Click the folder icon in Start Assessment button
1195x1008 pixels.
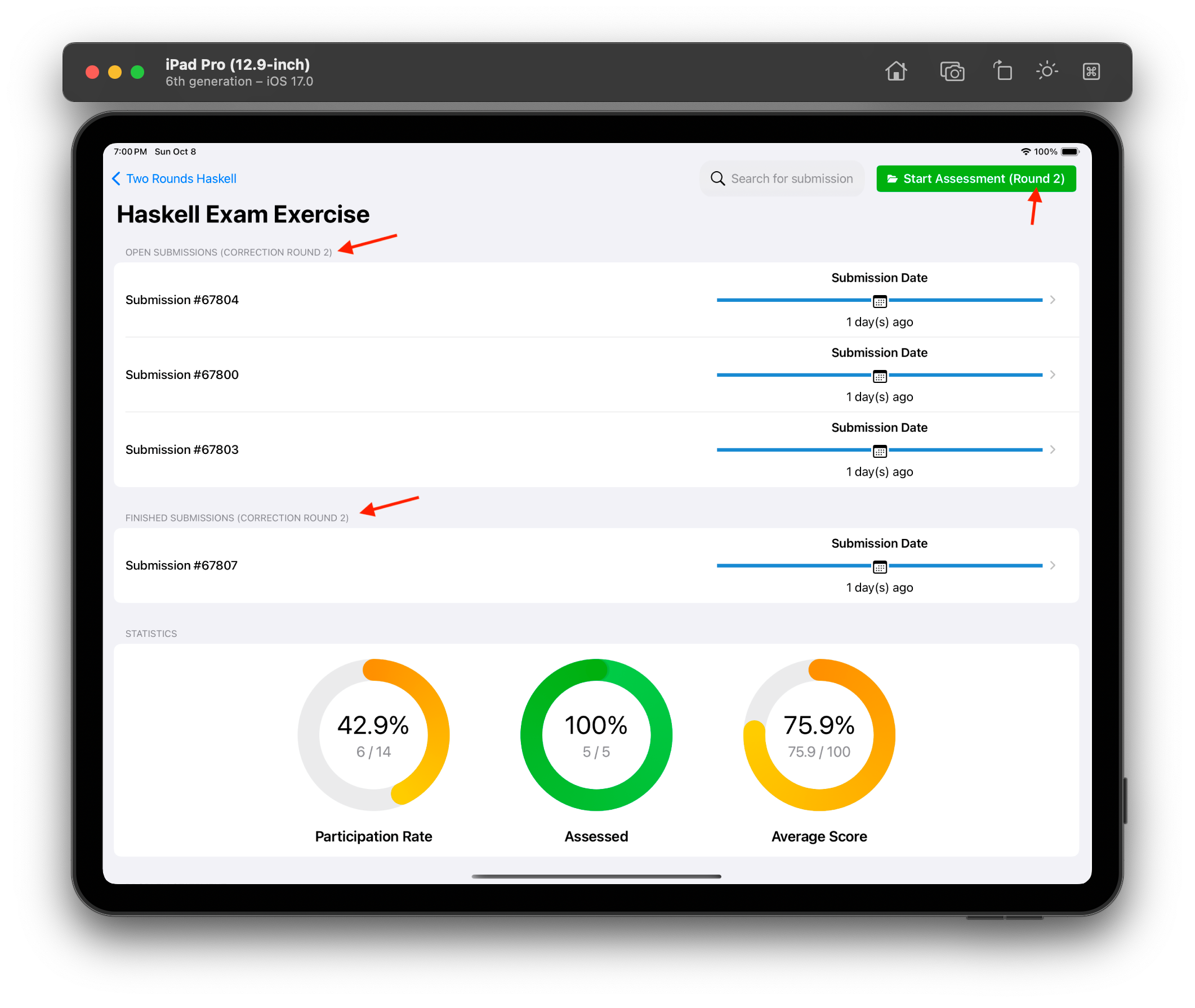tap(891, 179)
